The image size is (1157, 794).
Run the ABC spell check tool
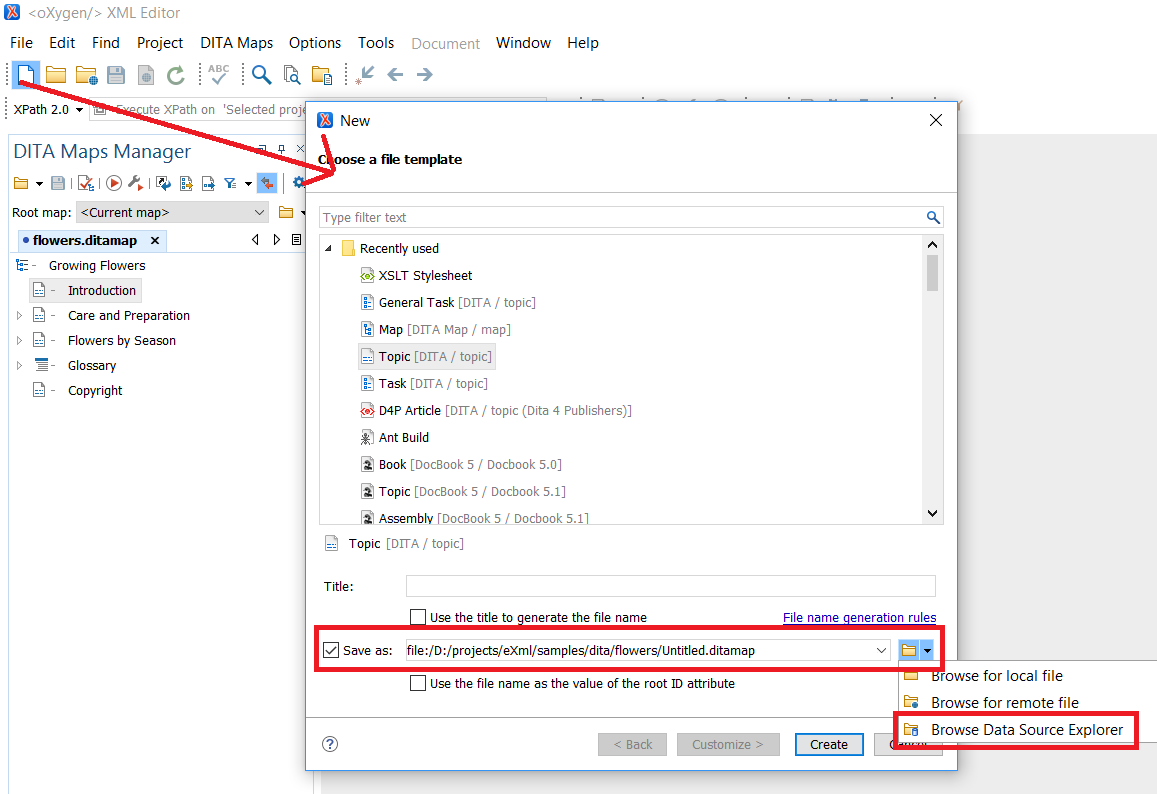(218, 74)
